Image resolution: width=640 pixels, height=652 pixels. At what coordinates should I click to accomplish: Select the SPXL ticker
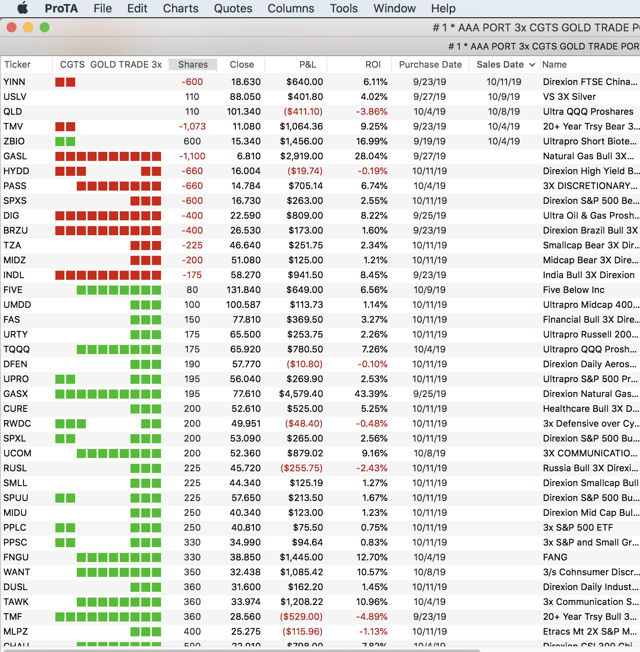pyautogui.click(x=15, y=439)
